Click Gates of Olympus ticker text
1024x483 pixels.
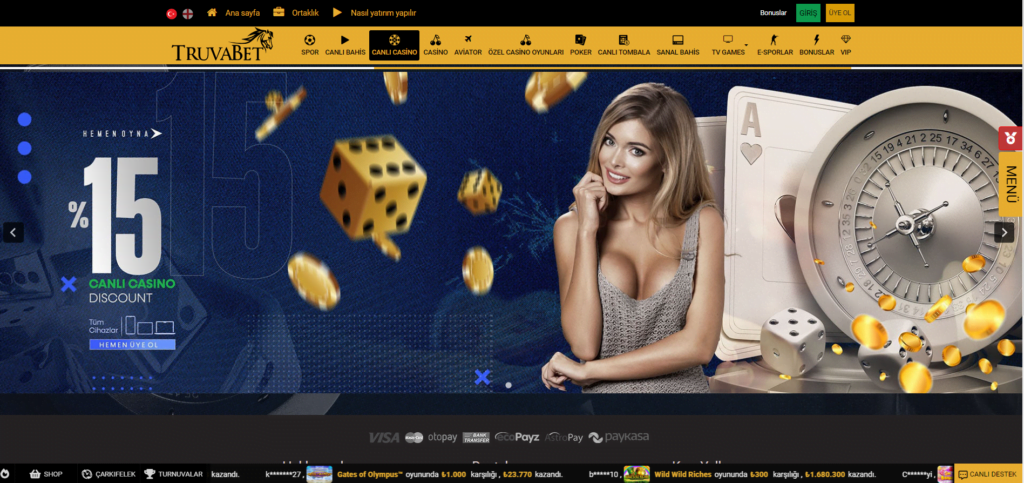370,475
